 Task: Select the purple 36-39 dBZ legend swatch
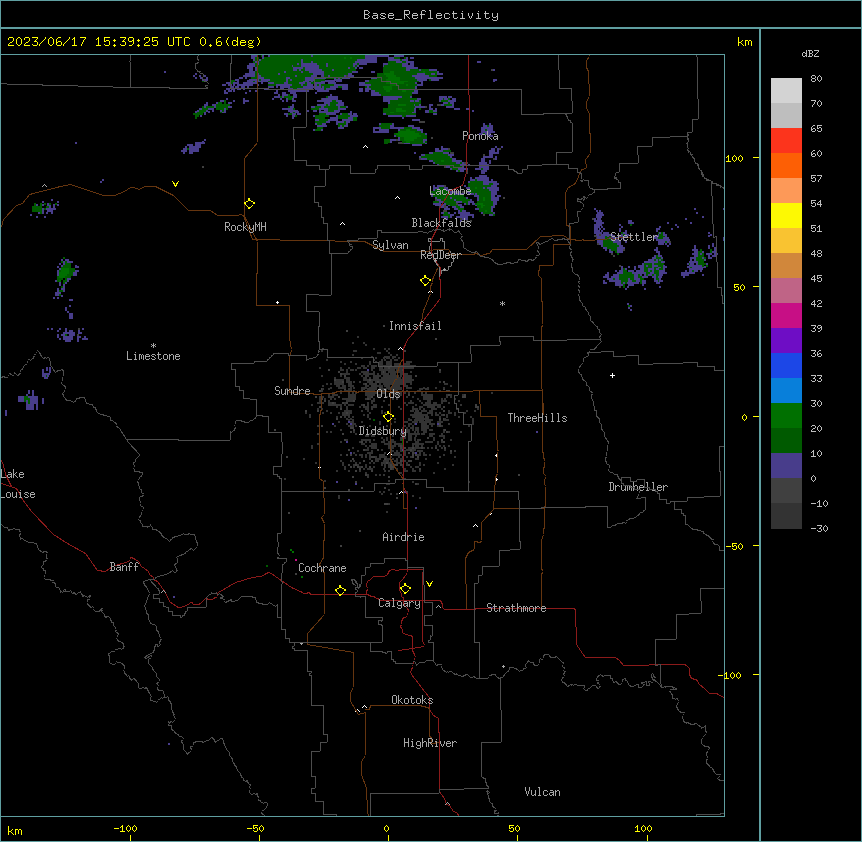(786, 341)
